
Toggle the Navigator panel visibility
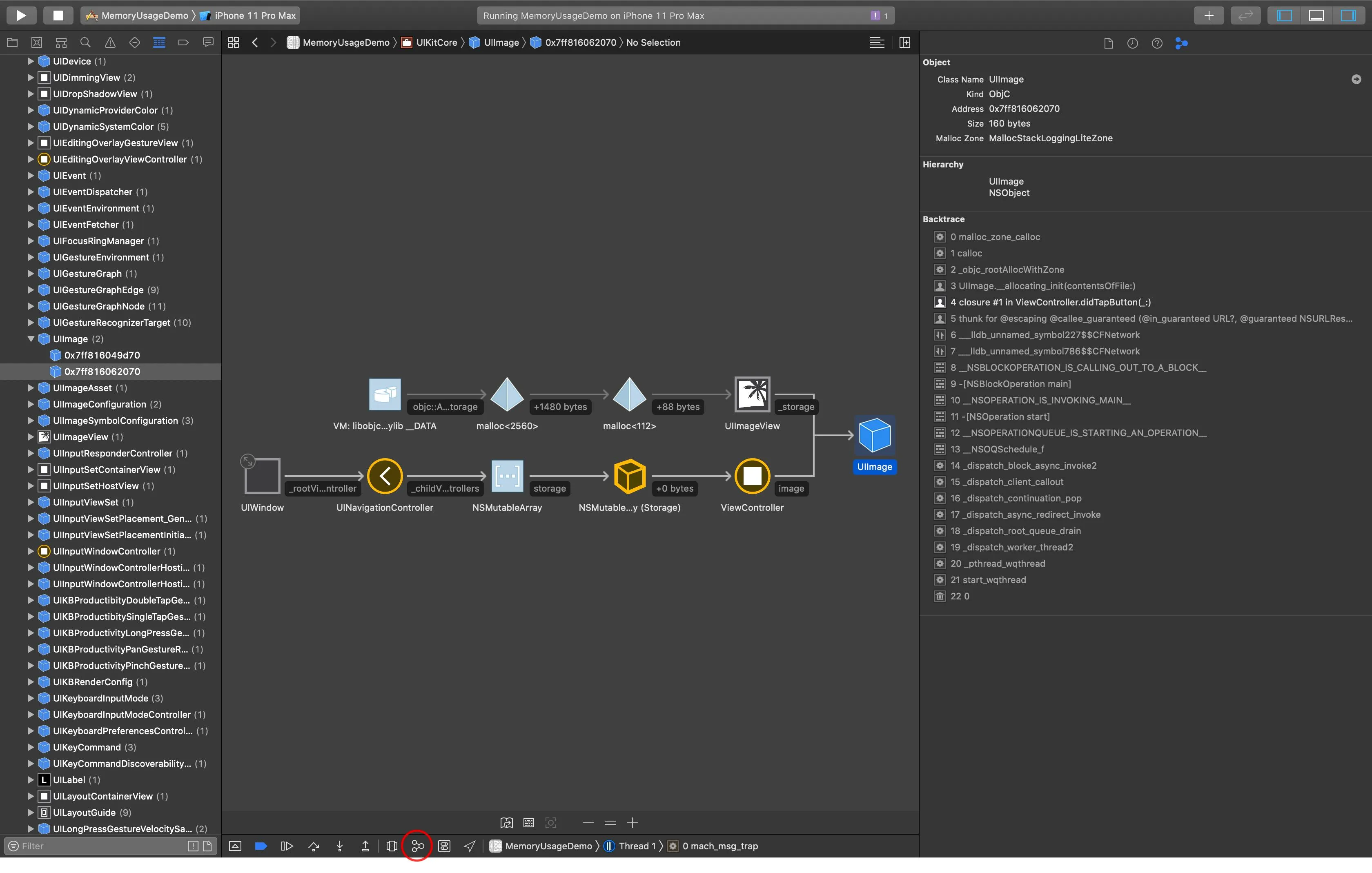pos(1284,16)
